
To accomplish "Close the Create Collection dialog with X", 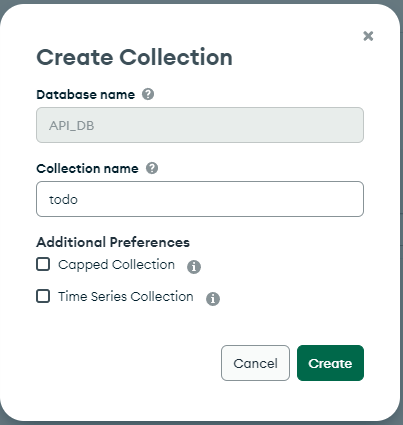I will coord(368,36).
